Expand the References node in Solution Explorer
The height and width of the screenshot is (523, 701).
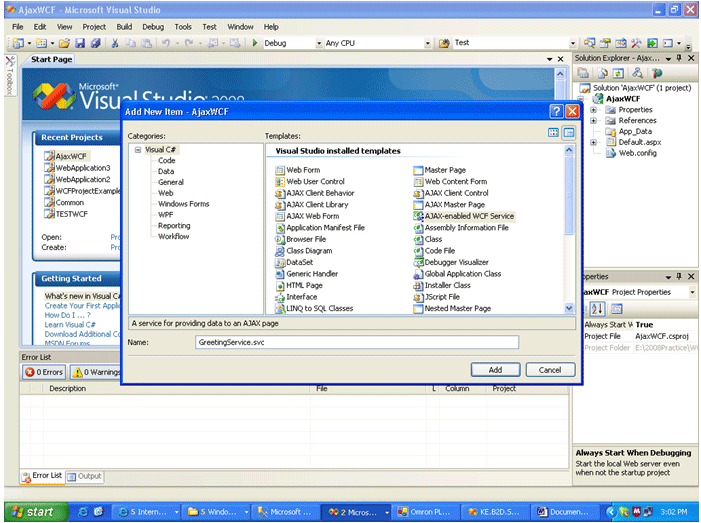click(x=593, y=121)
